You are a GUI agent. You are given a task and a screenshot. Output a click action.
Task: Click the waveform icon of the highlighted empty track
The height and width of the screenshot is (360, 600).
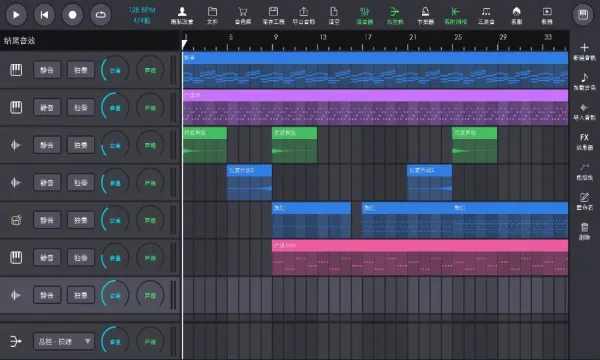15,295
